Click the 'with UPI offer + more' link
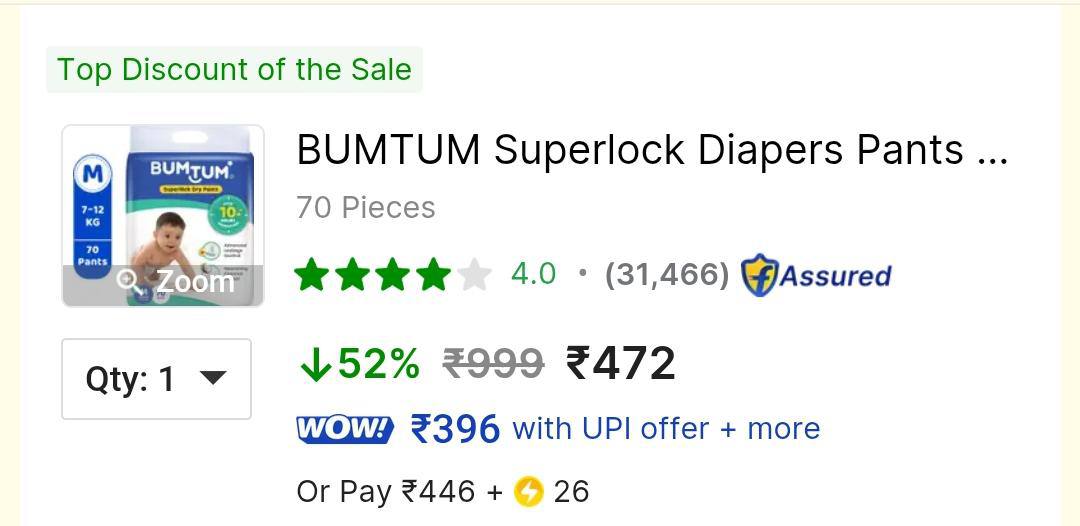Screen dimensions: 1080x526 [666, 429]
